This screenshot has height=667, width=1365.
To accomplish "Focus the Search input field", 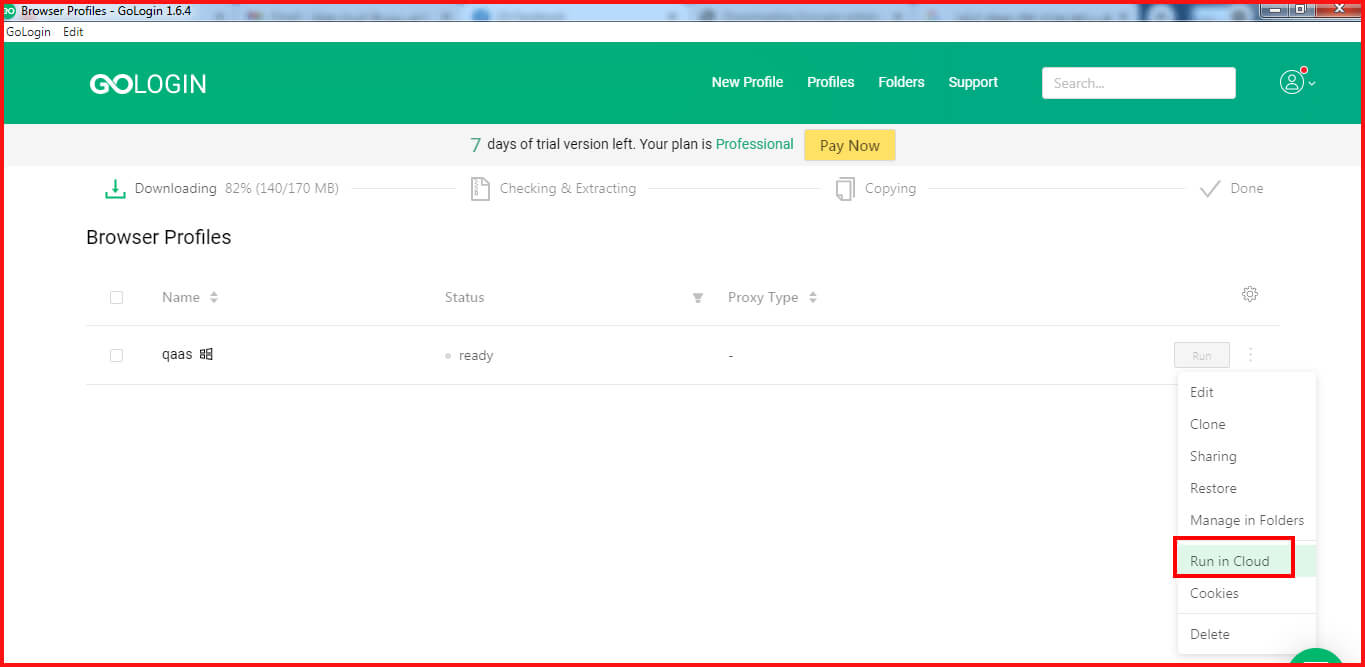I will point(1139,83).
